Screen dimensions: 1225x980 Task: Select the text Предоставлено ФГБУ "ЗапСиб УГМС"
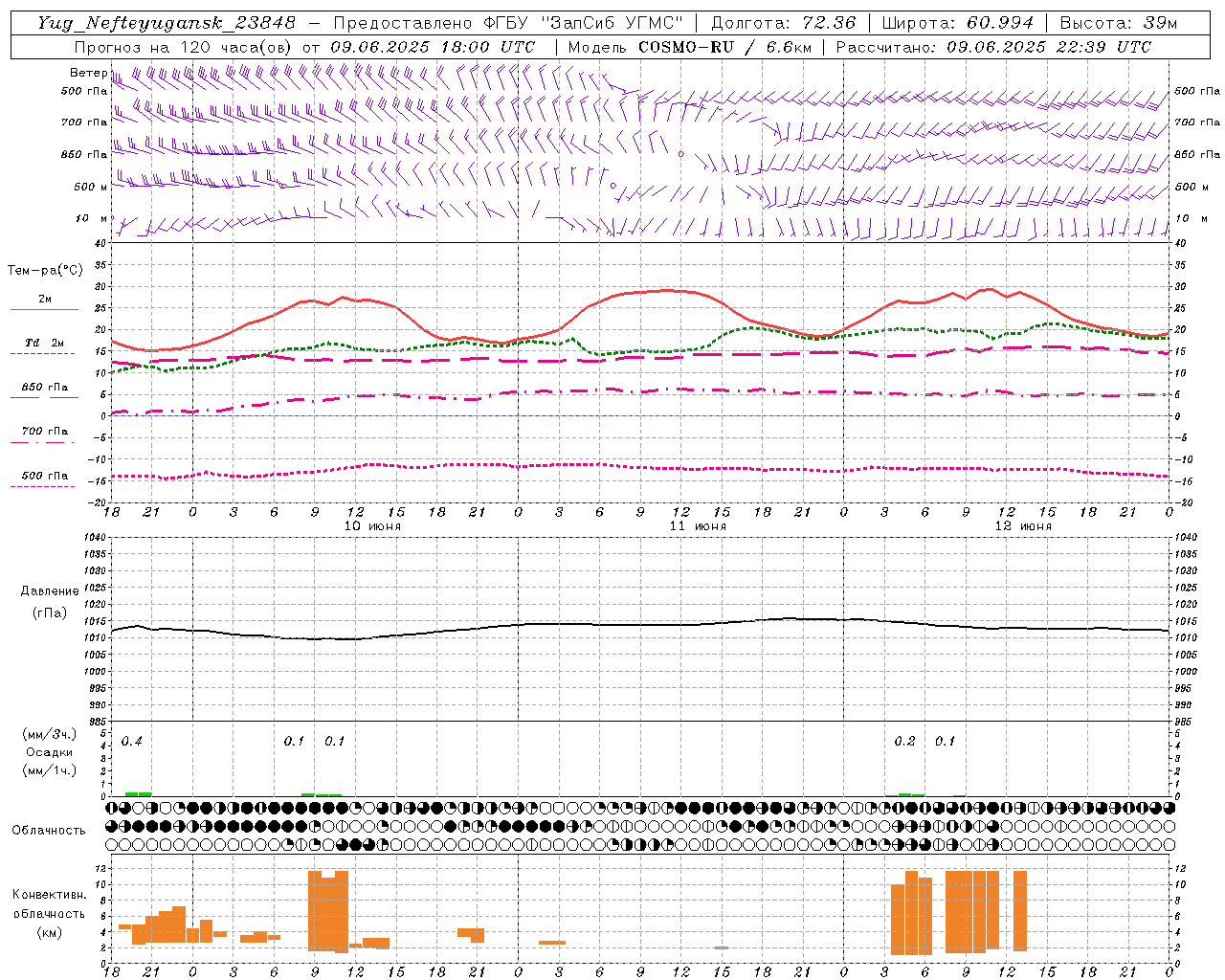coord(508,23)
